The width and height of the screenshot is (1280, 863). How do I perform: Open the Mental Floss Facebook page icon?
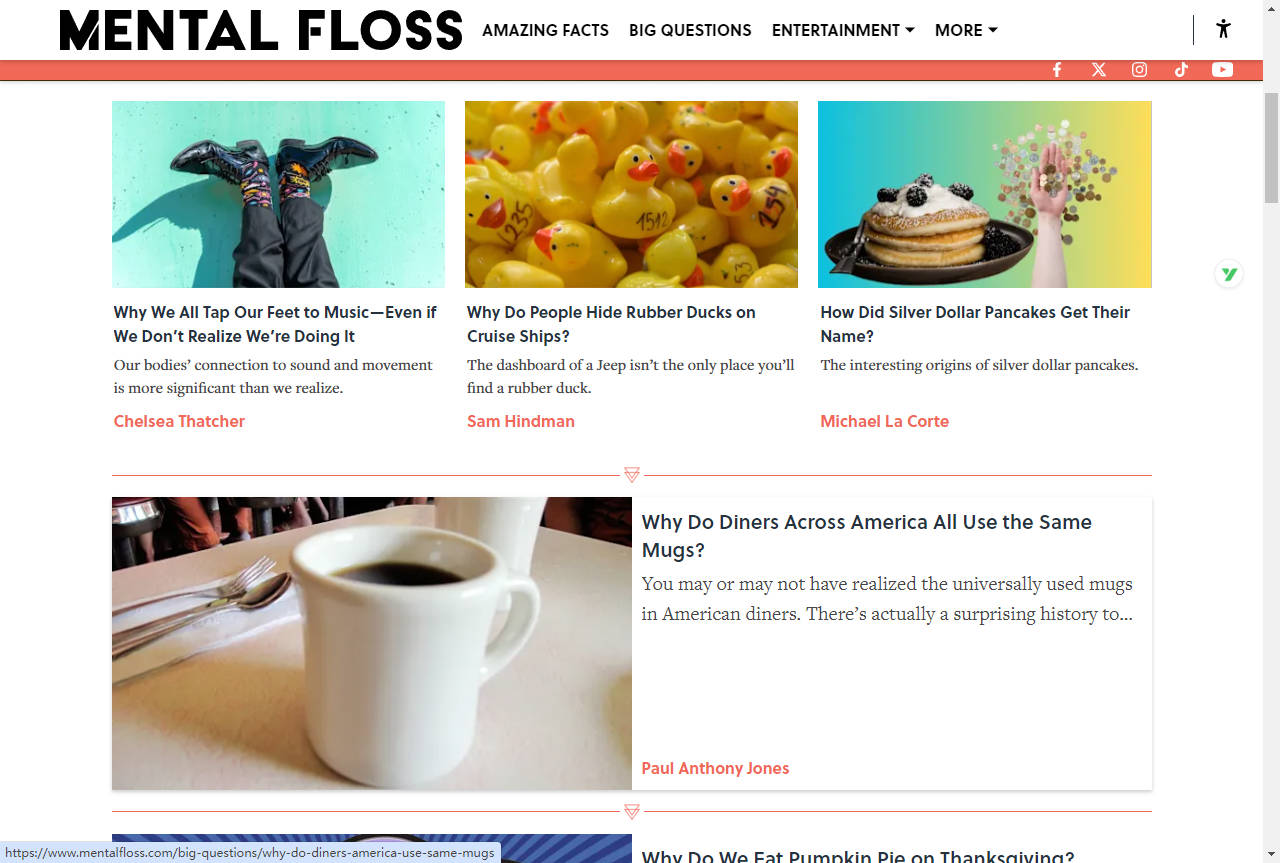click(x=1057, y=69)
